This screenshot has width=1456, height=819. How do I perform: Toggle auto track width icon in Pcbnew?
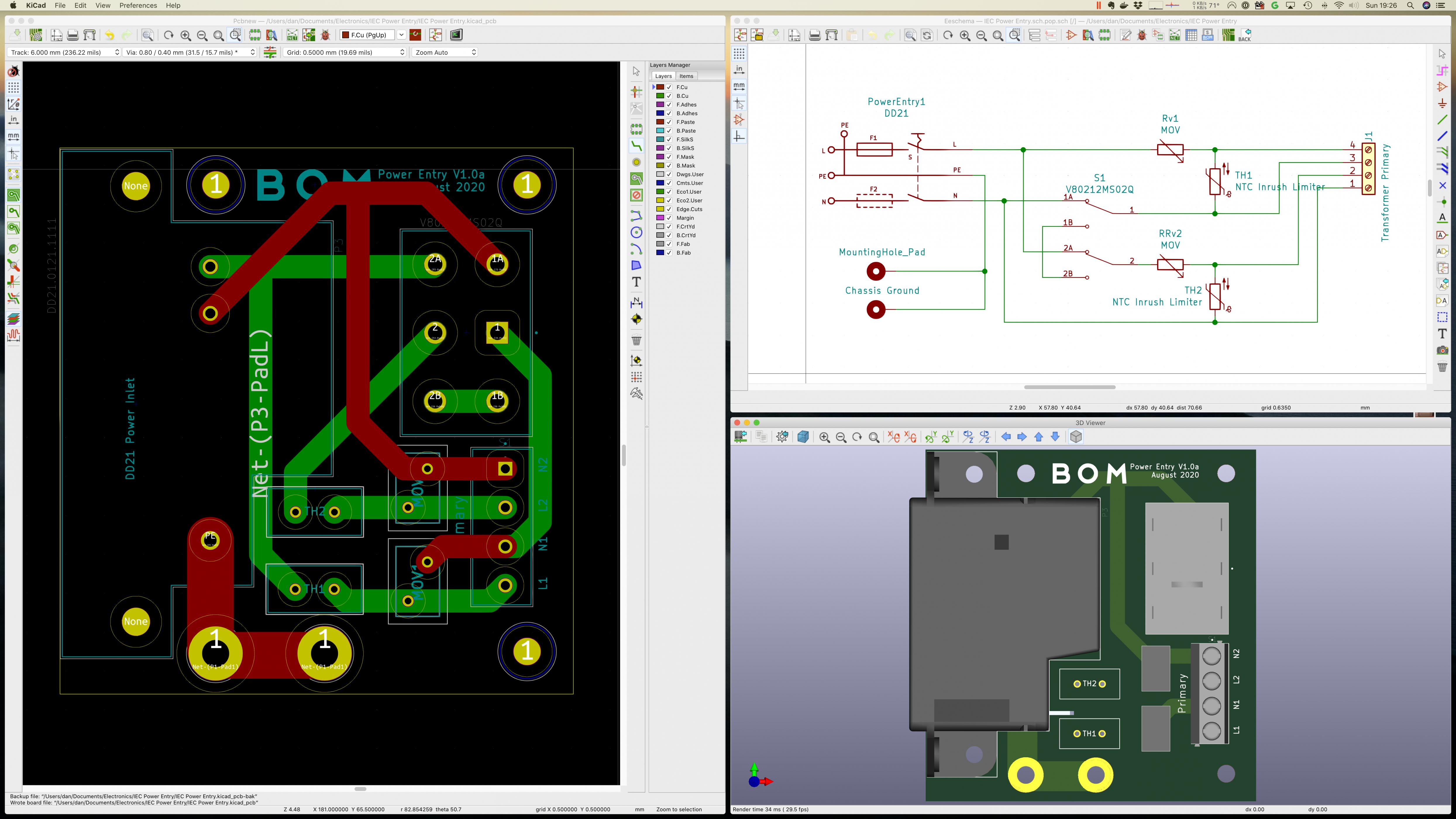[x=270, y=52]
